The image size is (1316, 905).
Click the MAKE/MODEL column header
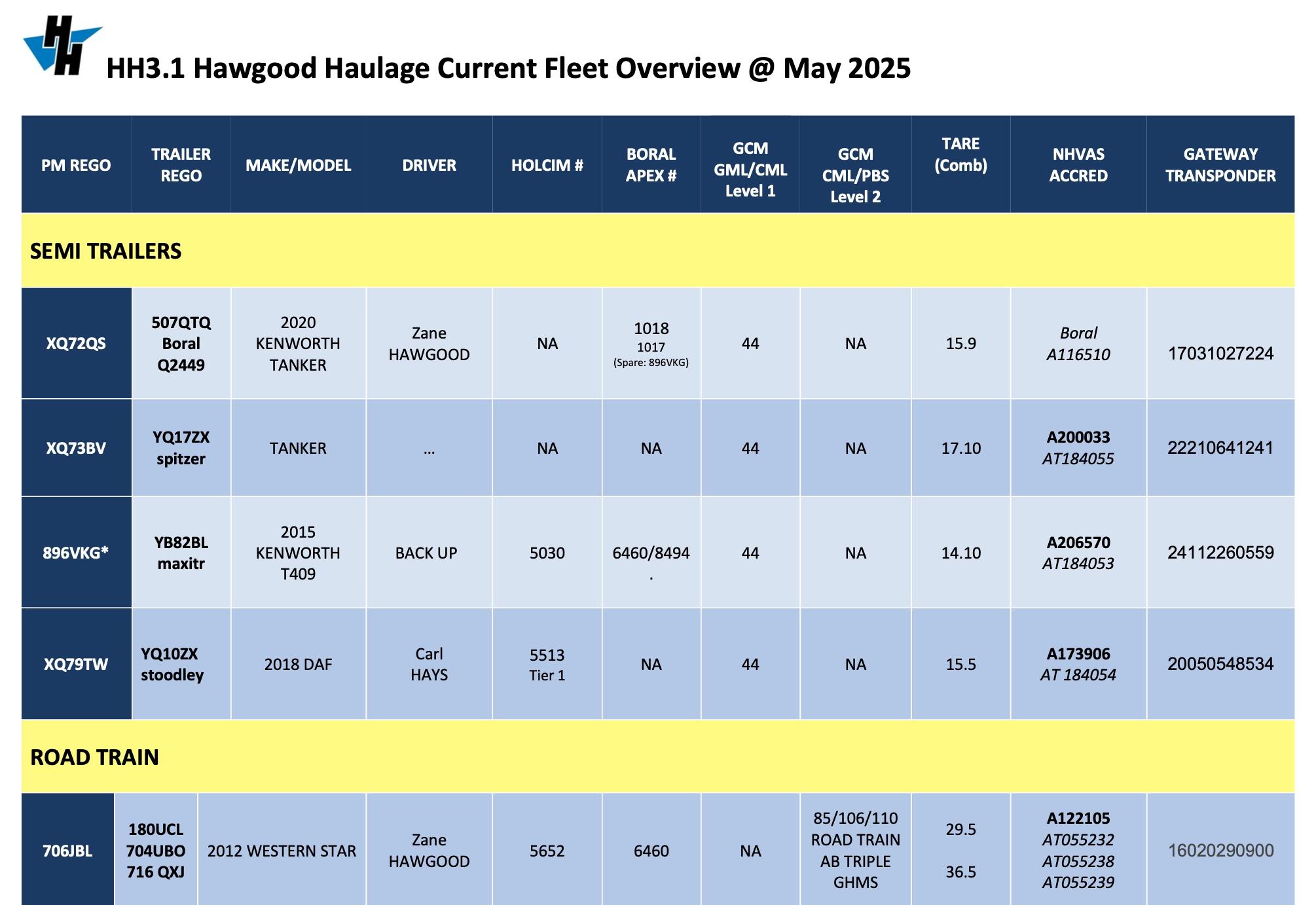coord(299,165)
